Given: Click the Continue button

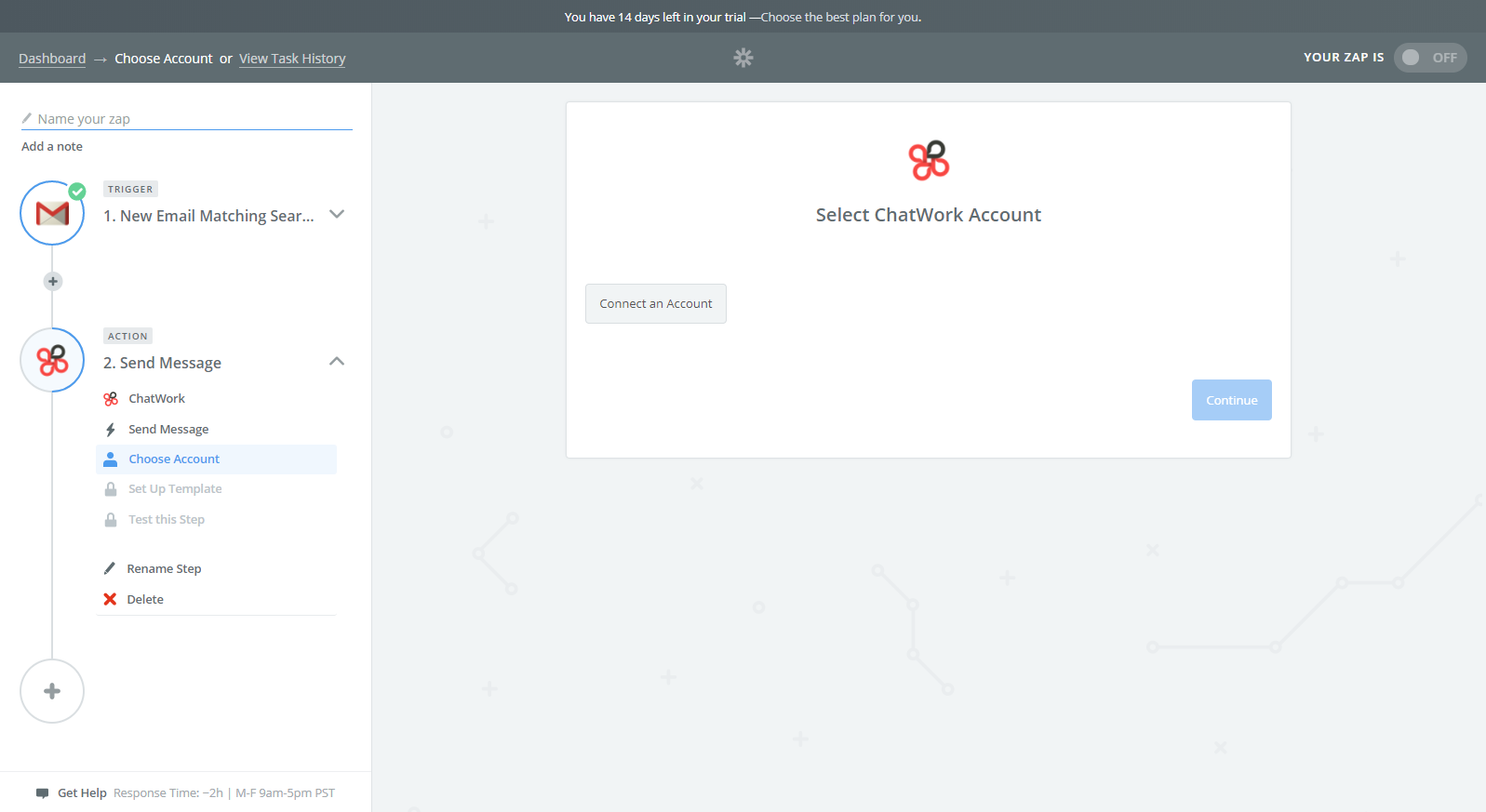Looking at the screenshot, I should click(1232, 400).
